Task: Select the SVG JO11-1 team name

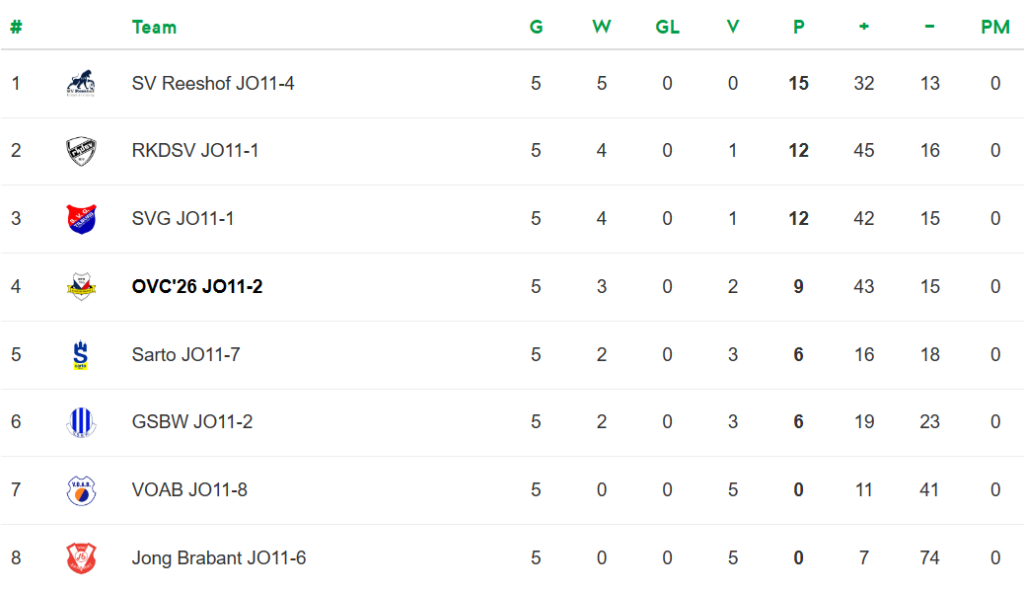Action: tap(183, 218)
